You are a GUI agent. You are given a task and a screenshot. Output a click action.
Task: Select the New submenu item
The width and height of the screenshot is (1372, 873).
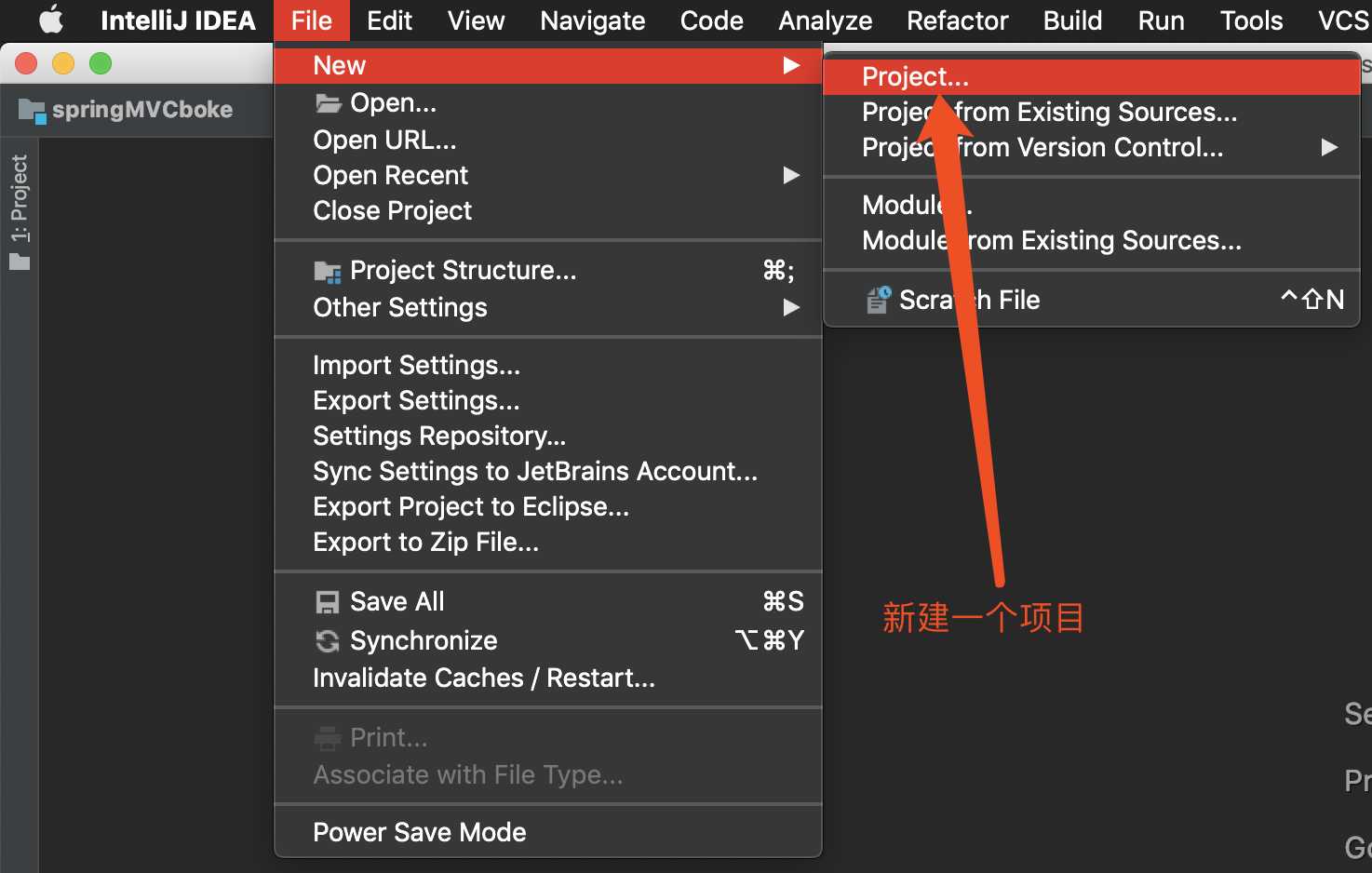coord(548,65)
